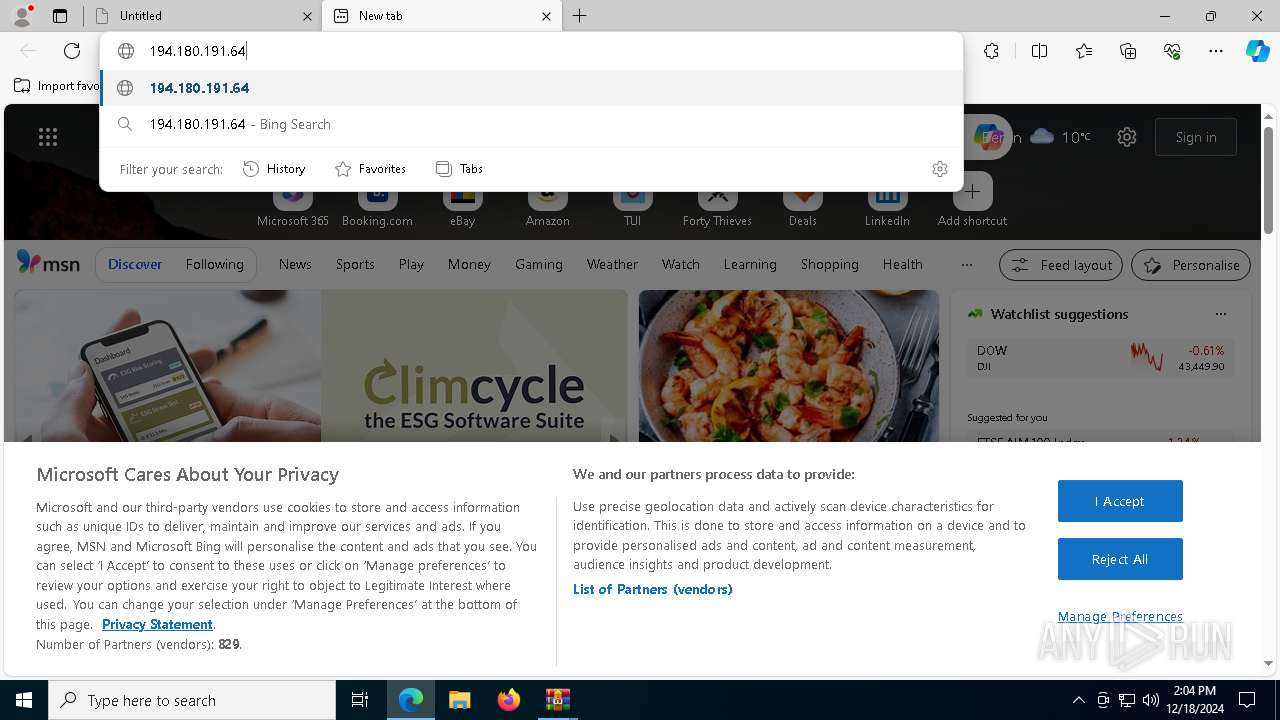This screenshot has height=720, width=1280.
Task: Select 194.180.191.64 Bing Search suggestion
Action: [532, 124]
